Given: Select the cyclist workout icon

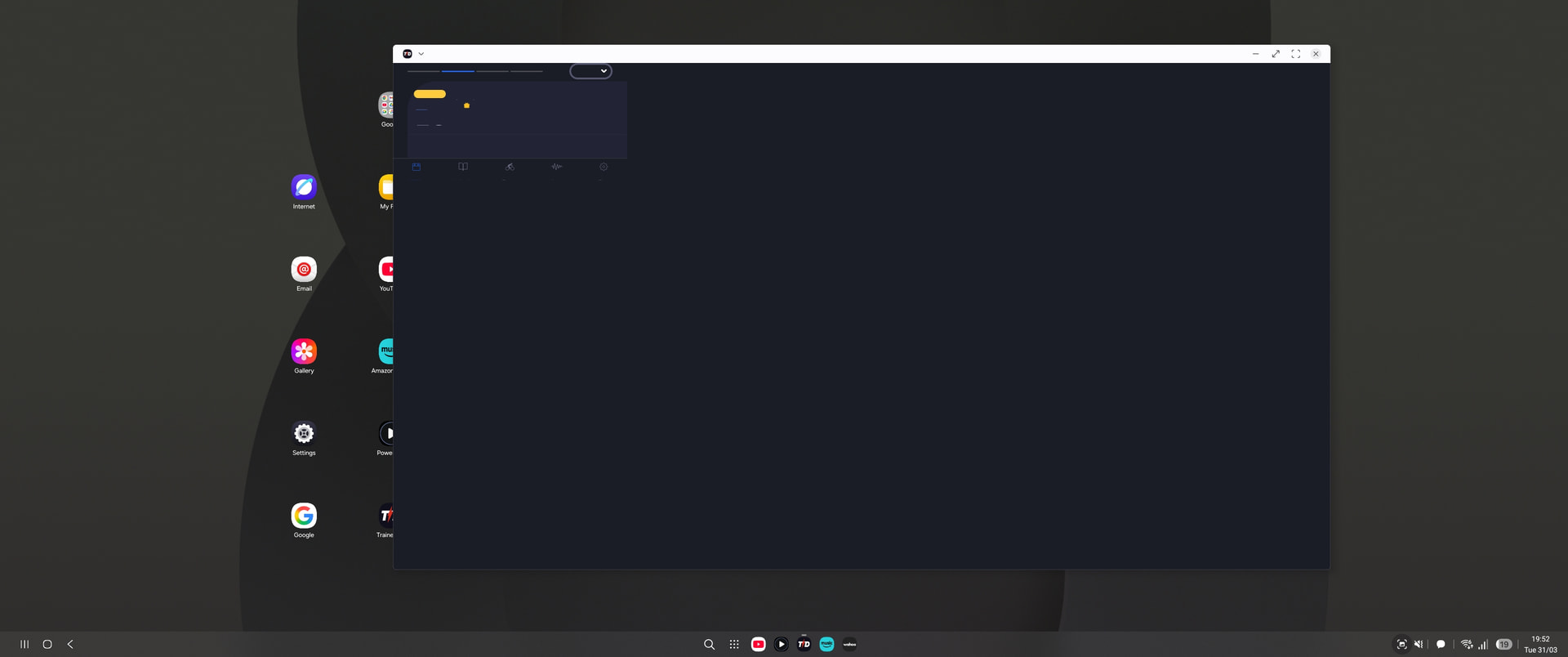Looking at the screenshot, I should tap(510, 167).
